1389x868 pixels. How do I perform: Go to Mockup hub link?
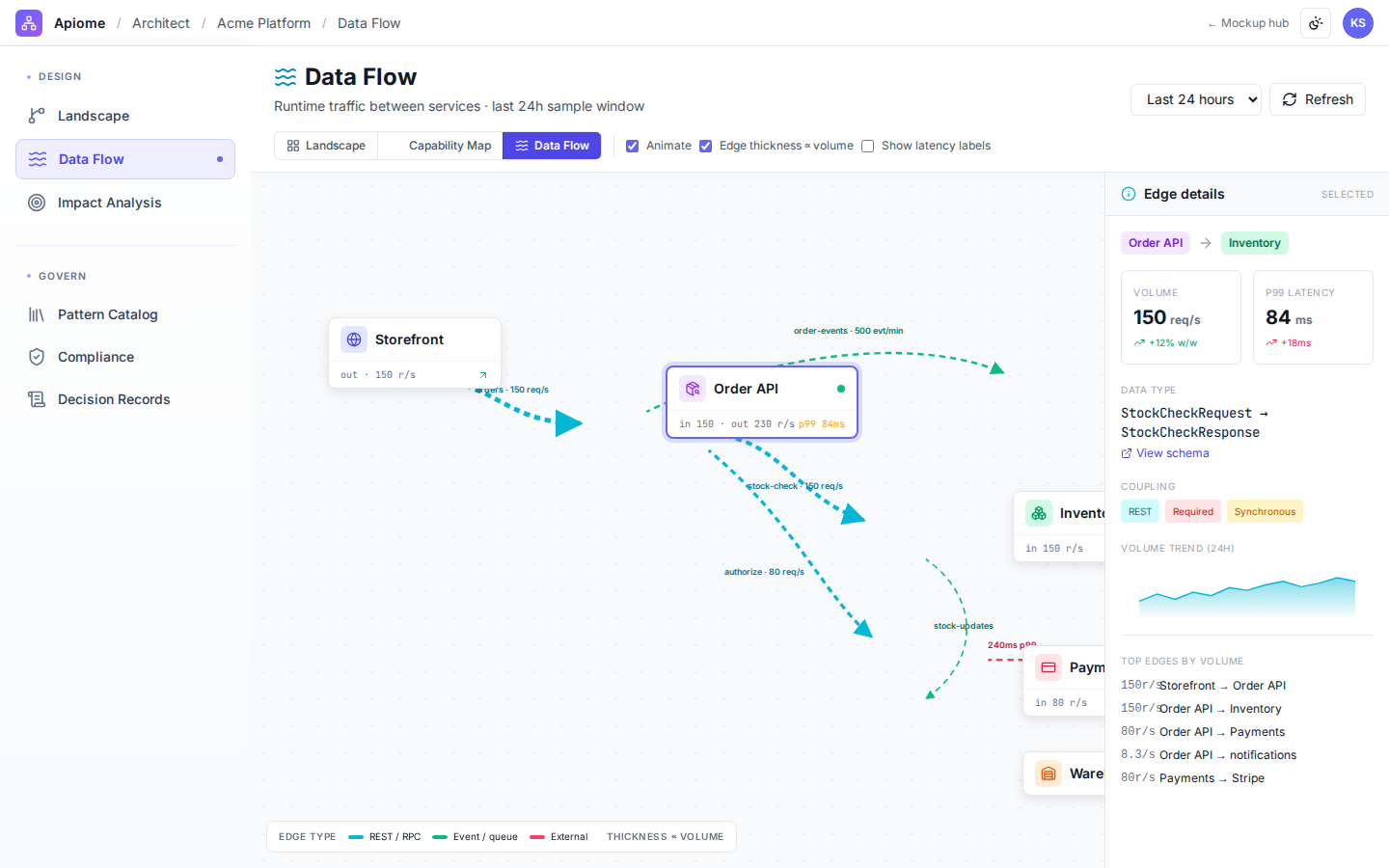[1248, 23]
